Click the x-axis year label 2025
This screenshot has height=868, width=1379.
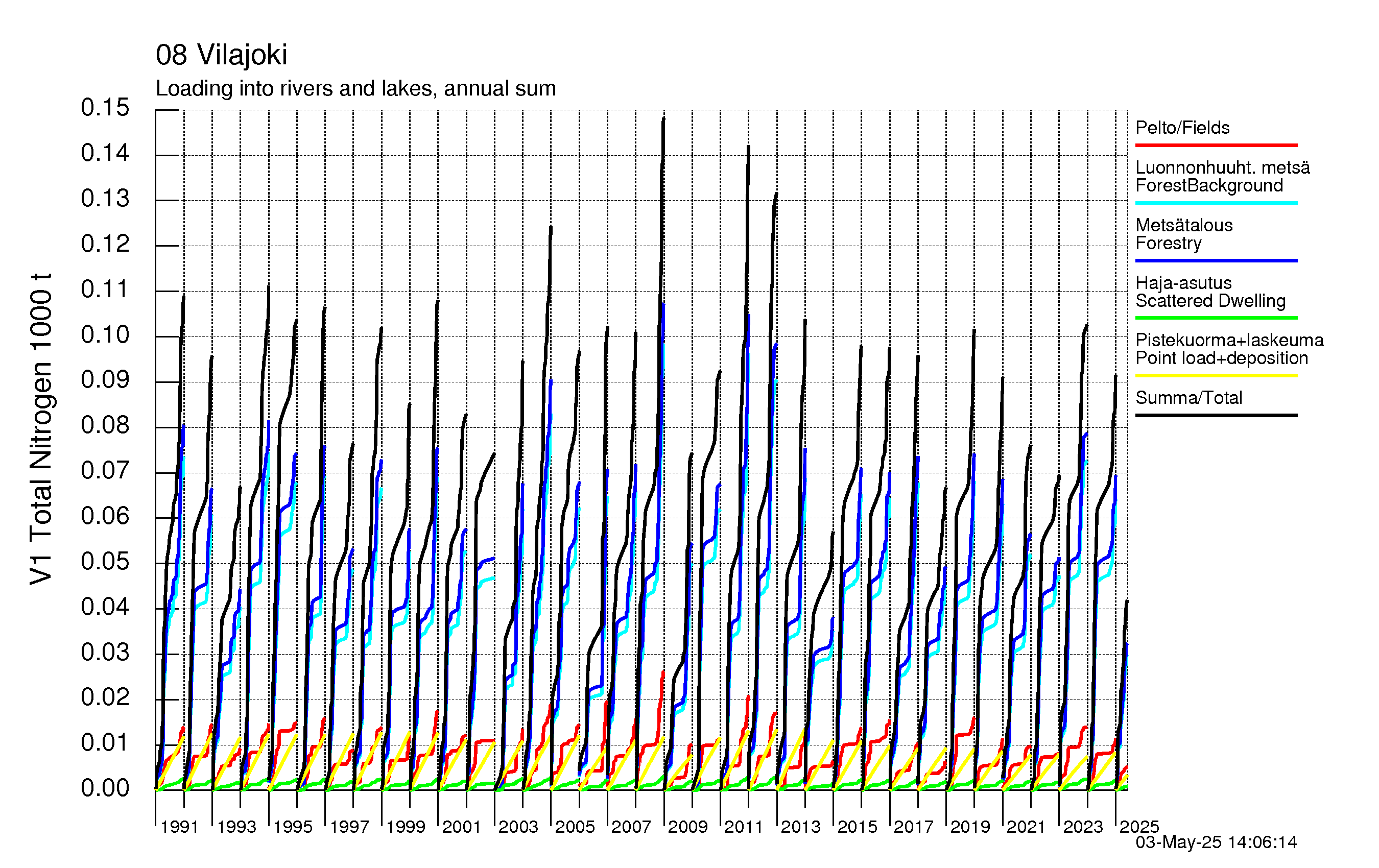point(1139,827)
